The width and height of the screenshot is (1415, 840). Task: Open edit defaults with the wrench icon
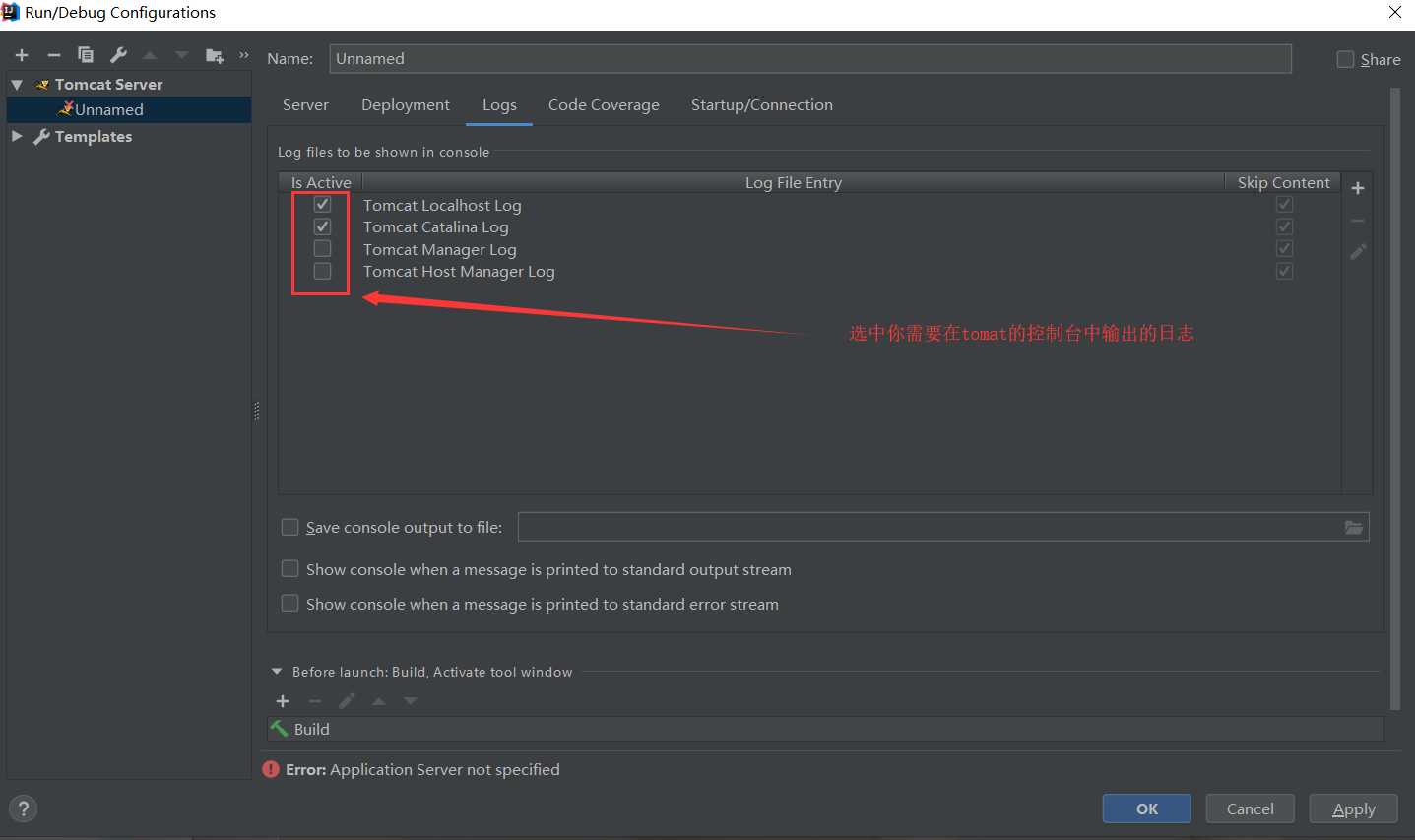click(x=118, y=55)
